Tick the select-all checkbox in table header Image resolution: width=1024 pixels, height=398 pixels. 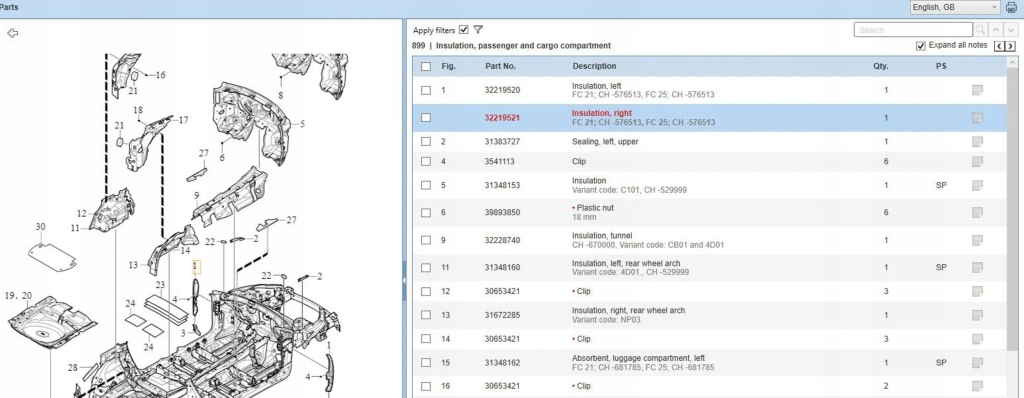[x=426, y=66]
